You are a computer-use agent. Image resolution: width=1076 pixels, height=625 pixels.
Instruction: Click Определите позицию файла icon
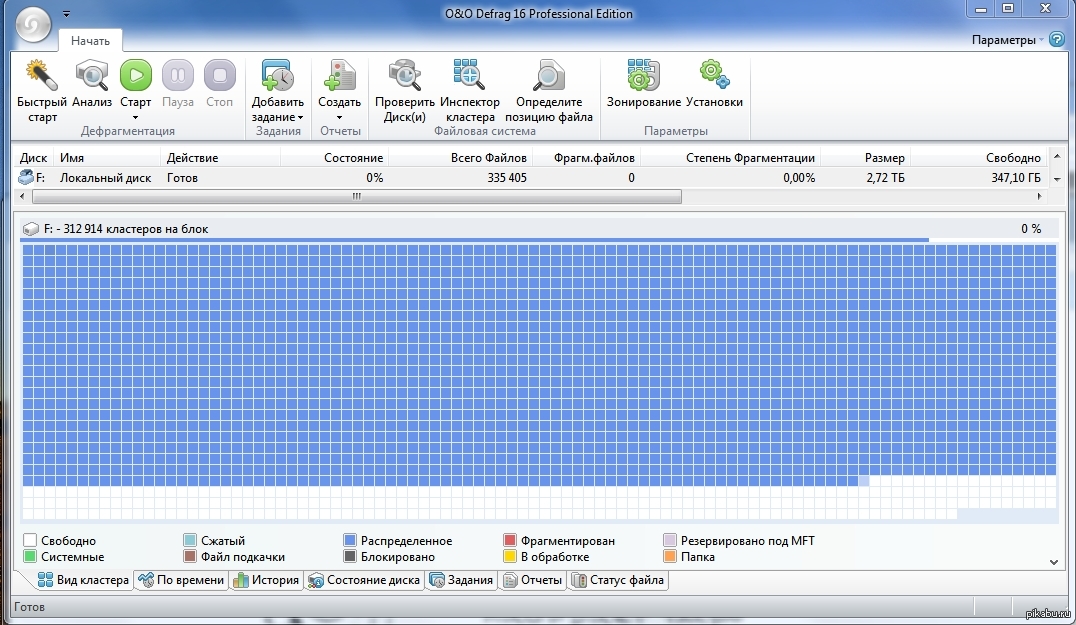549,76
